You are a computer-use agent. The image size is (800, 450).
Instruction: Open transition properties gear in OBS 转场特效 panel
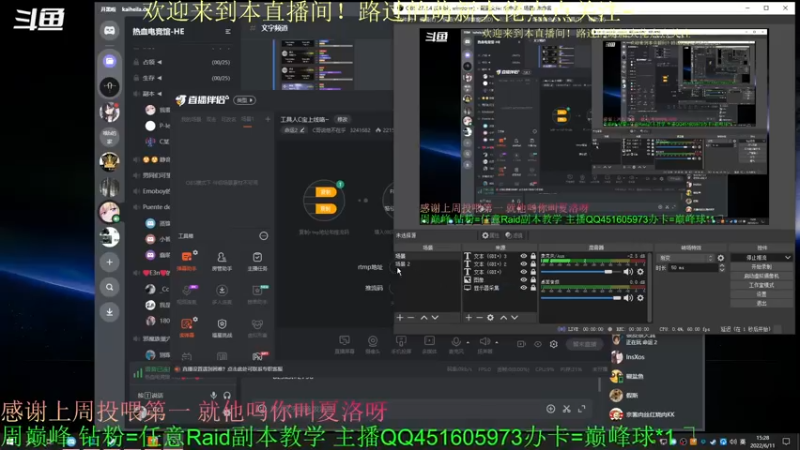pyautogui.click(x=720, y=258)
